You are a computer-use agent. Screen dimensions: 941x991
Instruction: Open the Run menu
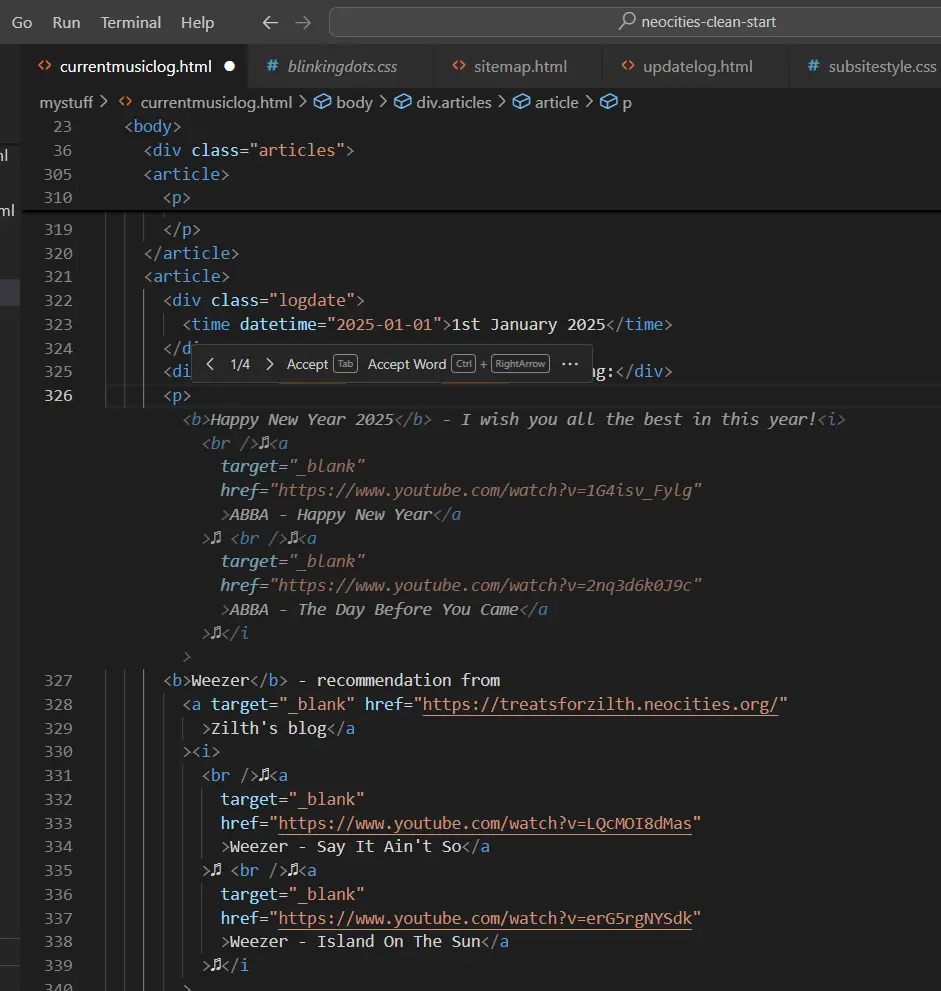click(x=66, y=23)
